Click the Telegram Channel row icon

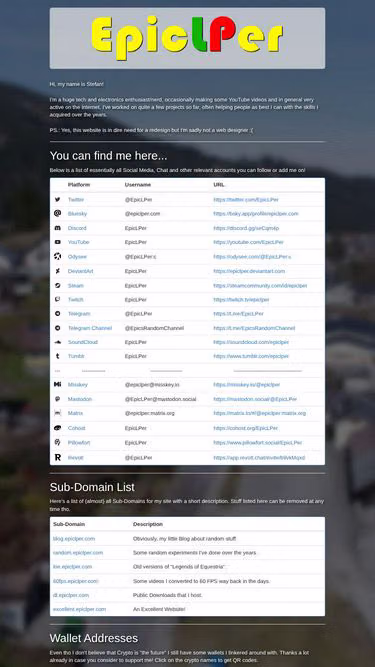point(57,328)
